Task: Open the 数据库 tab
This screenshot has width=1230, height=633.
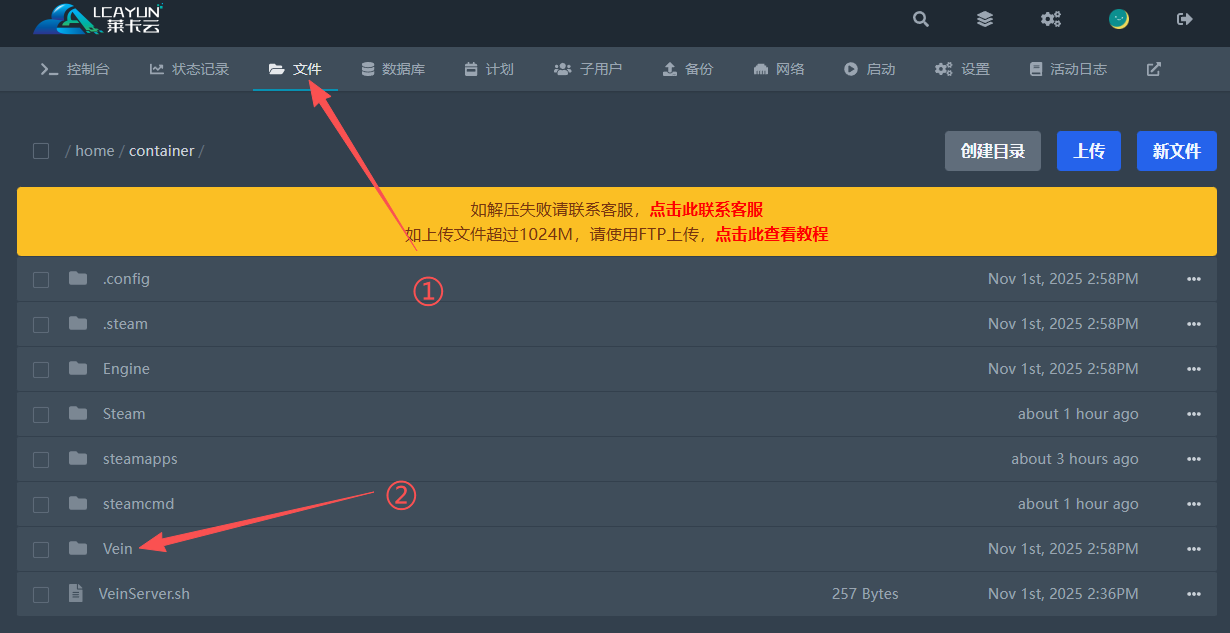Action: [393, 69]
